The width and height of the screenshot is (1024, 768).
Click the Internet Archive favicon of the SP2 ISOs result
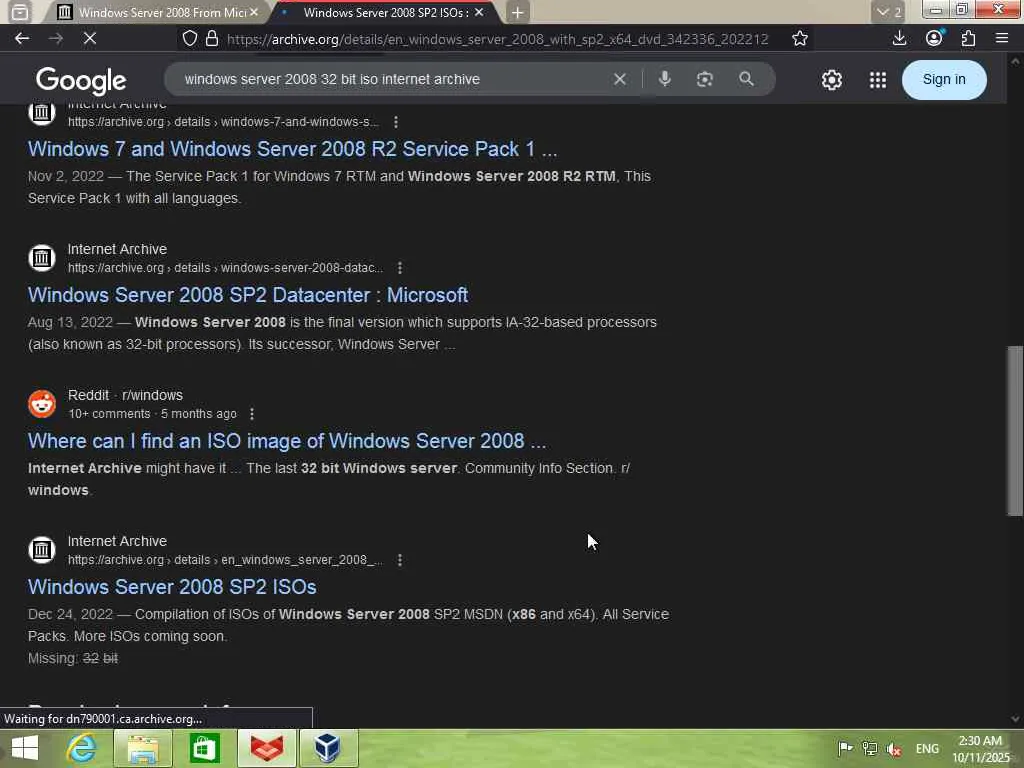pyautogui.click(x=42, y=550)
